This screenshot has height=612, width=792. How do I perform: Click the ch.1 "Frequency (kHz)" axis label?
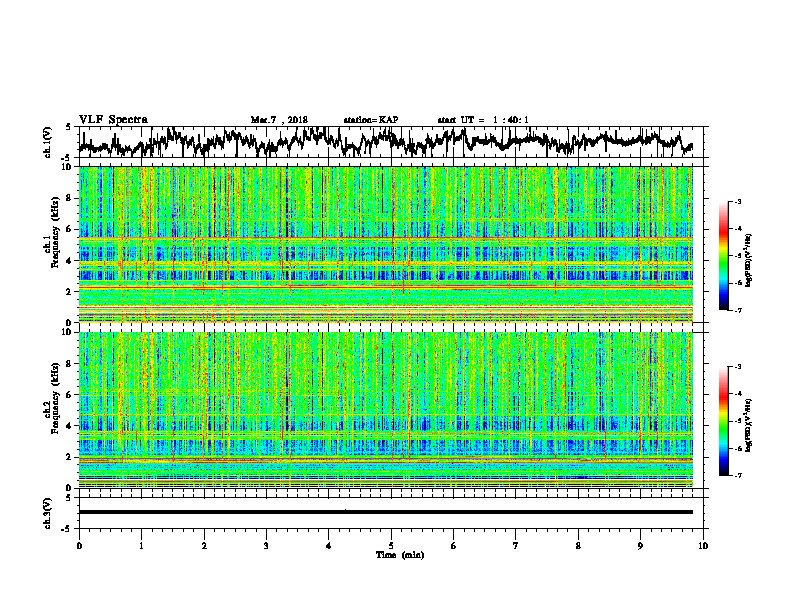point(55,232)
